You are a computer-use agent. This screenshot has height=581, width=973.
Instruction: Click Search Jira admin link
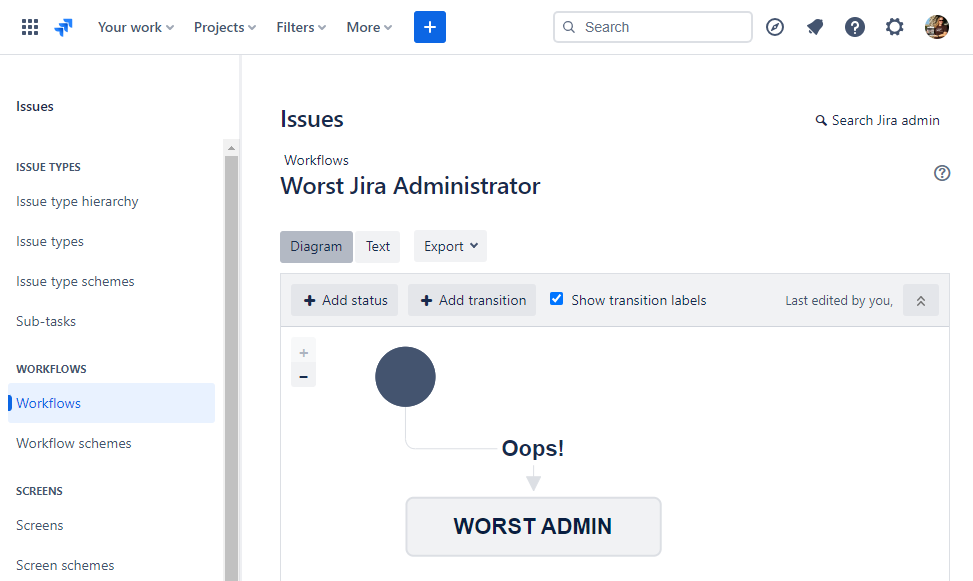pos(877,120)
